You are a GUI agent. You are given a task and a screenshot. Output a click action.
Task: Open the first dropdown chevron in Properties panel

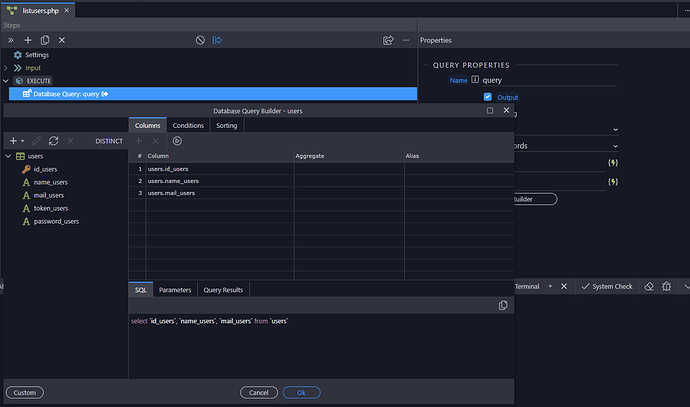coord(615,130)
